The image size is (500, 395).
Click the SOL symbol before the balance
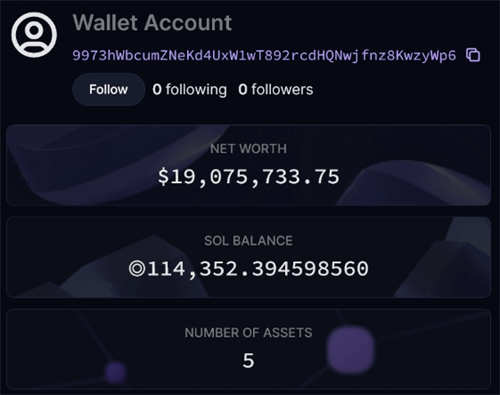coord(137,269)
